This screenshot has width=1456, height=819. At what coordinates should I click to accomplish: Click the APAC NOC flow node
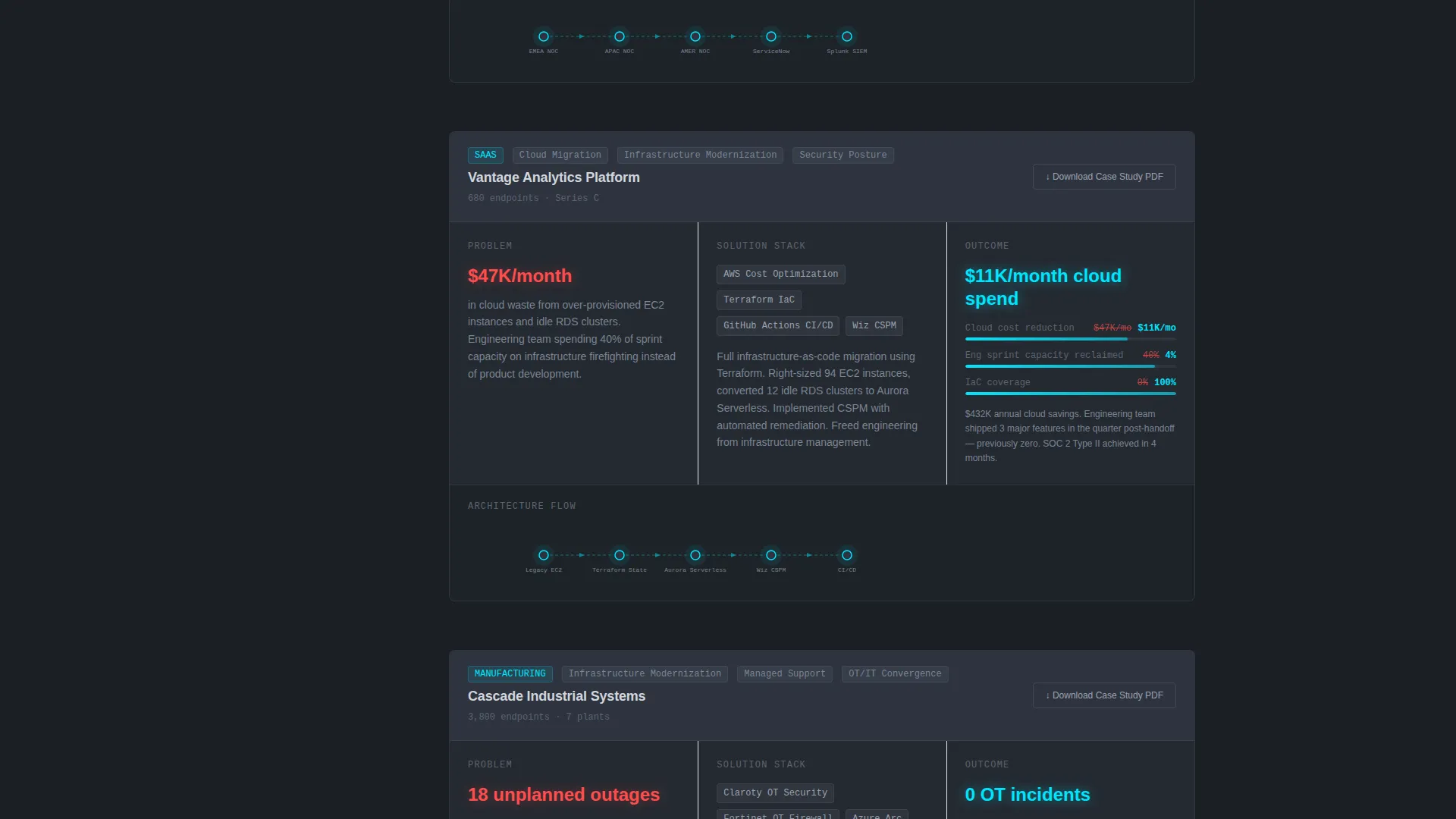pos(620,36)
